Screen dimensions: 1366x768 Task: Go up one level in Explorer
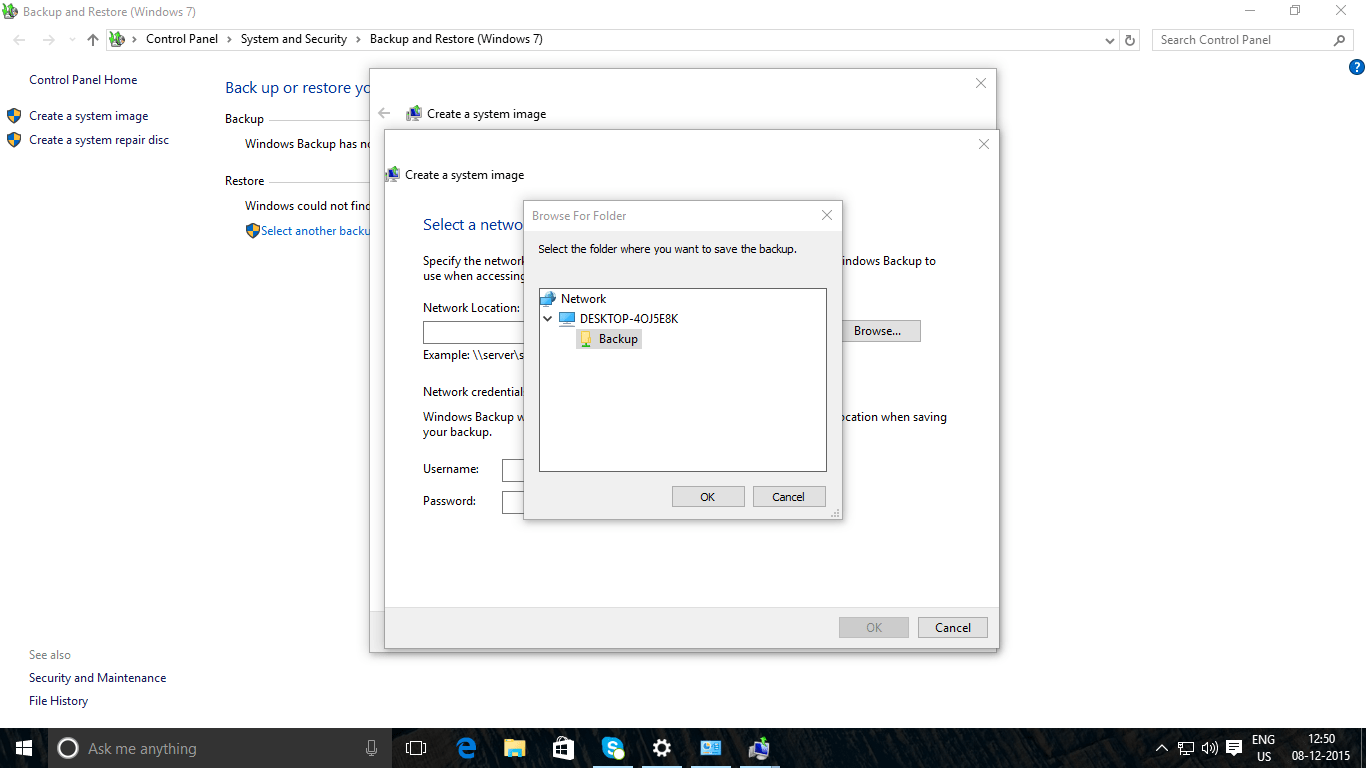(93, 40)
